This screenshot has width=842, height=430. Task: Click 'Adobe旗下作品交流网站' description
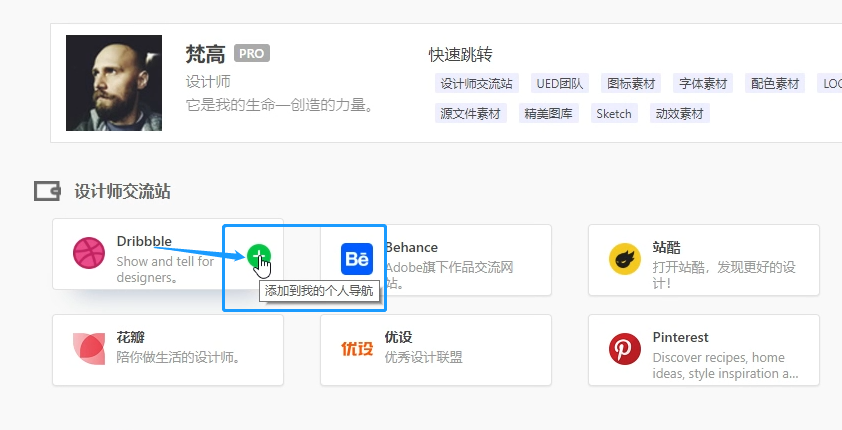coord(449,275)
